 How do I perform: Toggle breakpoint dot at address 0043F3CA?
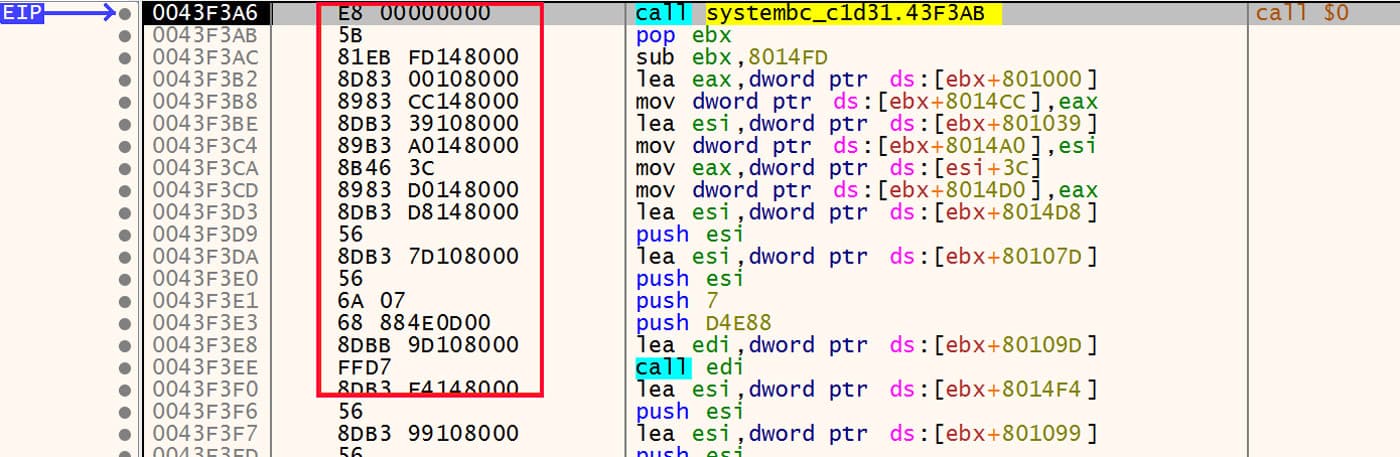click(x=125, y=168)
